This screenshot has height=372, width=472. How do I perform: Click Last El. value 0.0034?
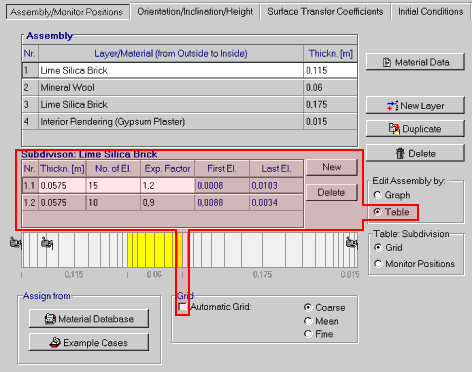276,203
